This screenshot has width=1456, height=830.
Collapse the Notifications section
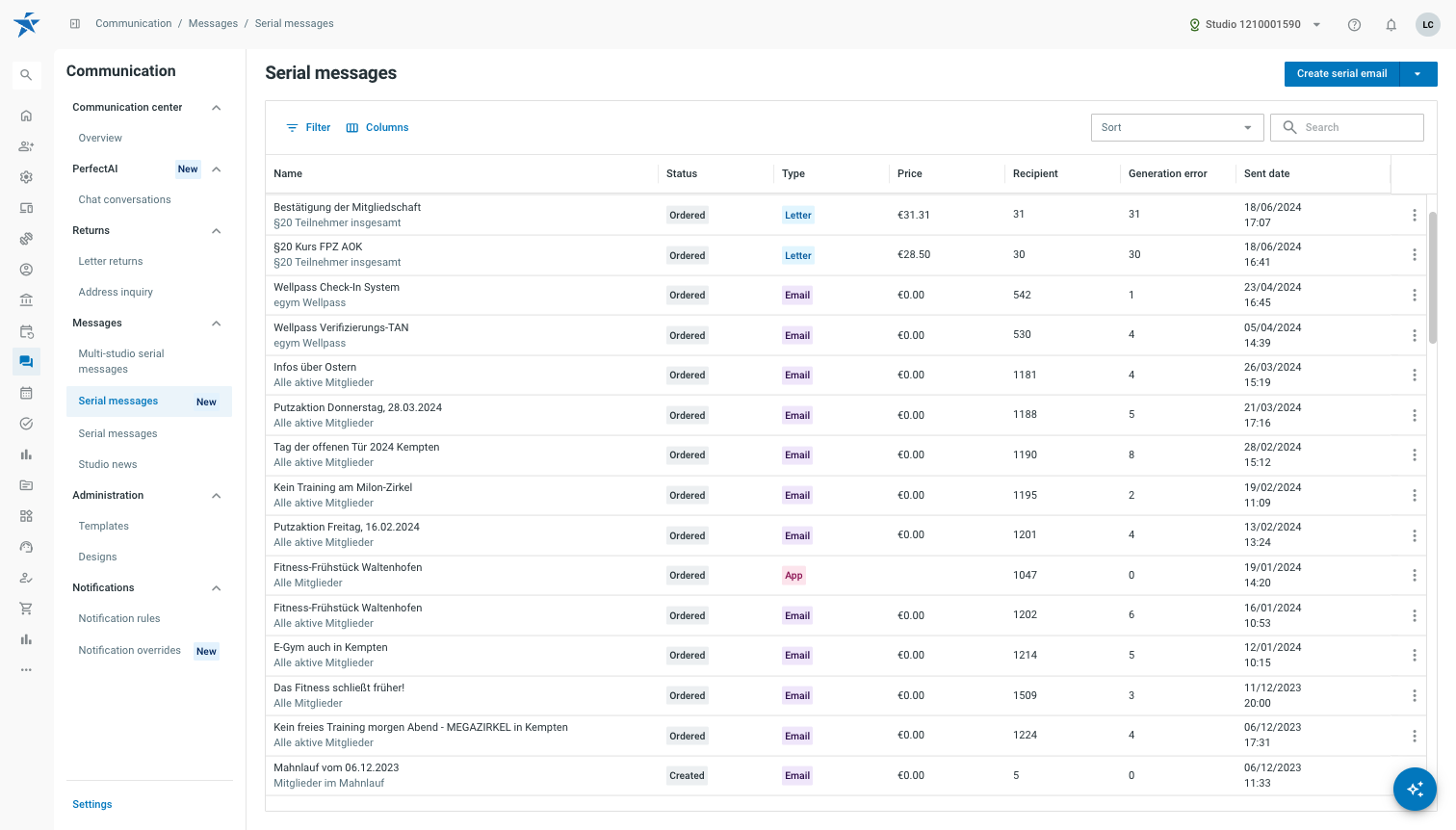pyautogui.click(x=217, y=588)
